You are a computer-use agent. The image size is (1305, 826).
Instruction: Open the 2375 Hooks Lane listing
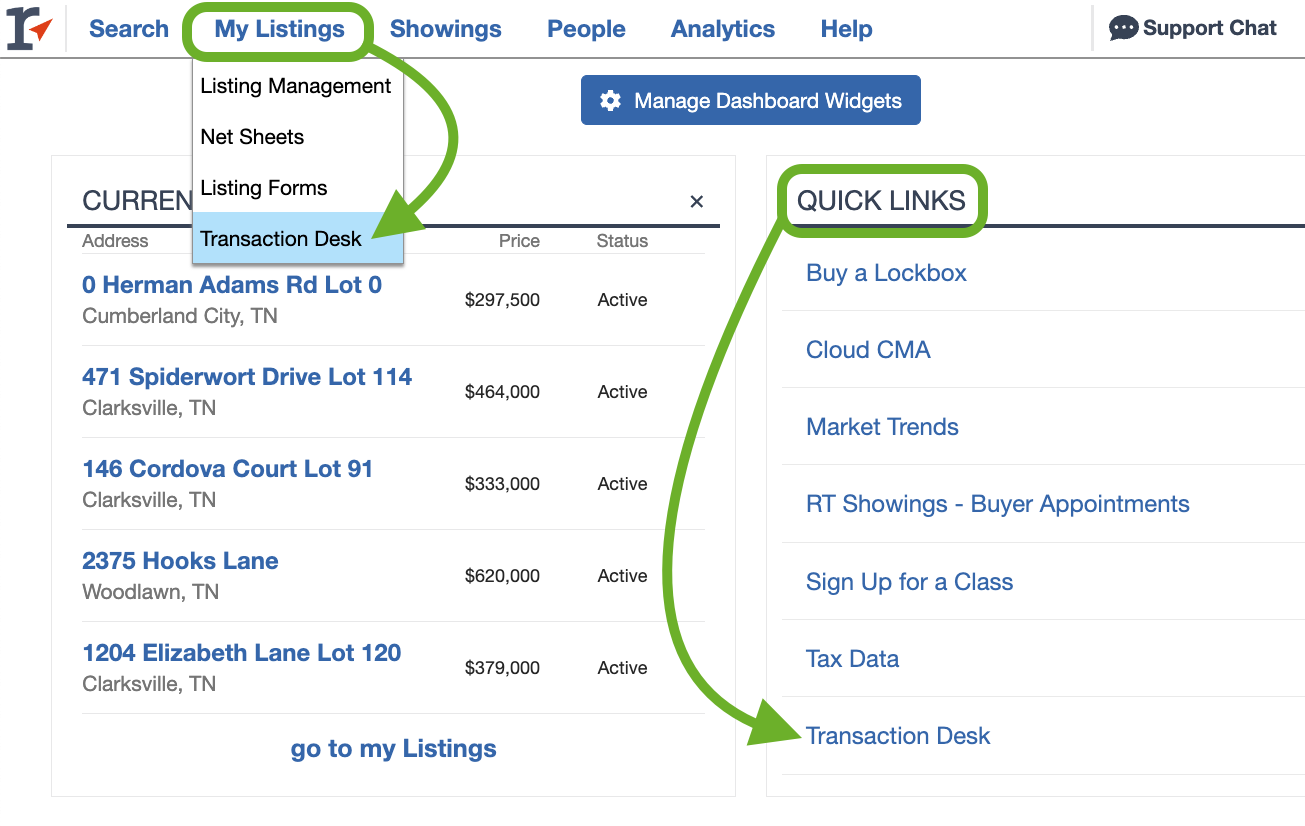(x=180, y=561)
